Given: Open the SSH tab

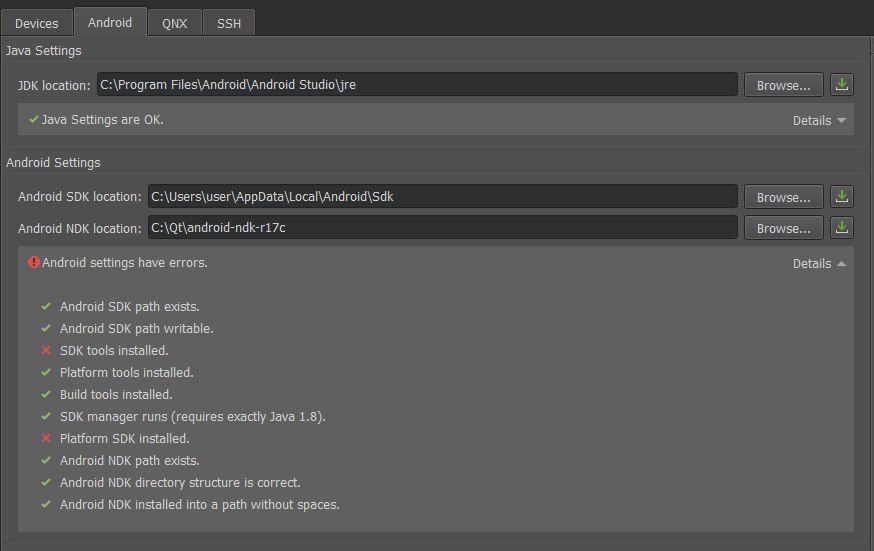Looking at the screenshot, I should [229, 23].
